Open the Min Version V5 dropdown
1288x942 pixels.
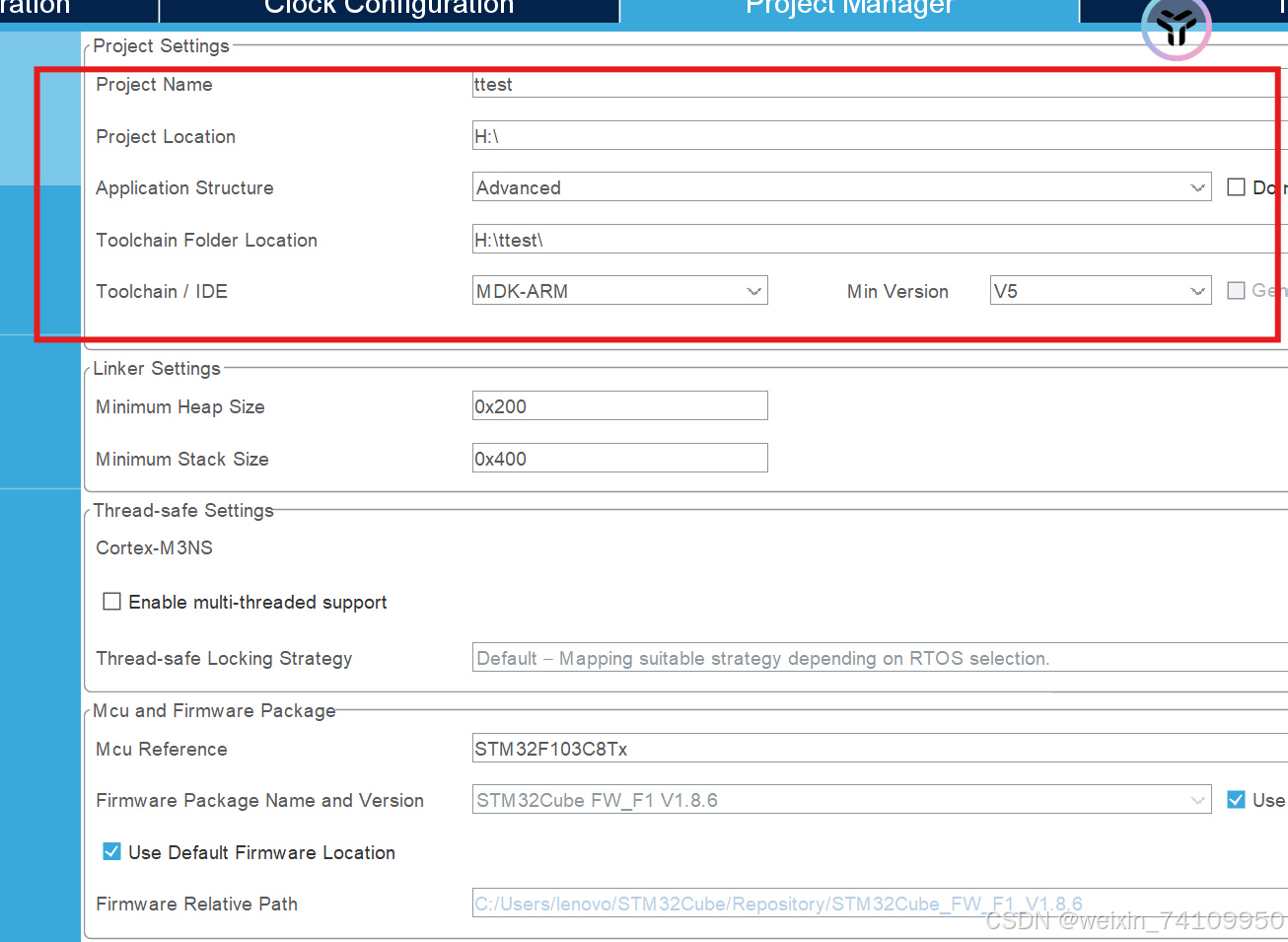click(1100, 291)
